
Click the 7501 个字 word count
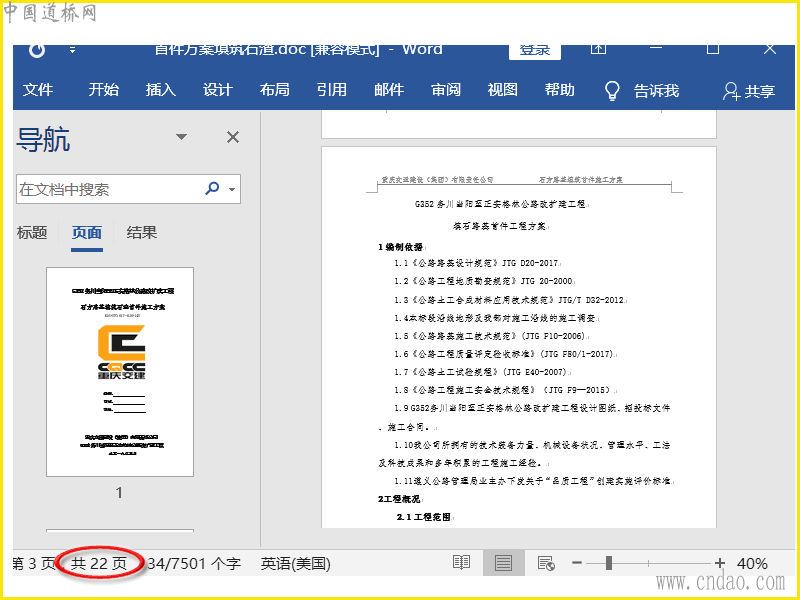(194, 564)
